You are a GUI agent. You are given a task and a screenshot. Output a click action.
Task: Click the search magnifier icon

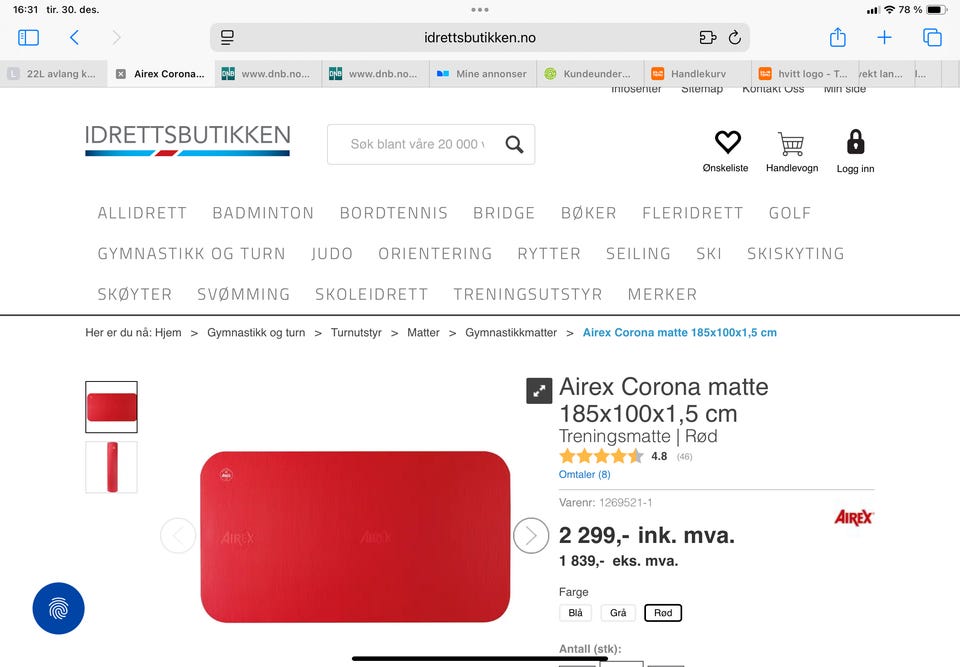pos(514,145)
